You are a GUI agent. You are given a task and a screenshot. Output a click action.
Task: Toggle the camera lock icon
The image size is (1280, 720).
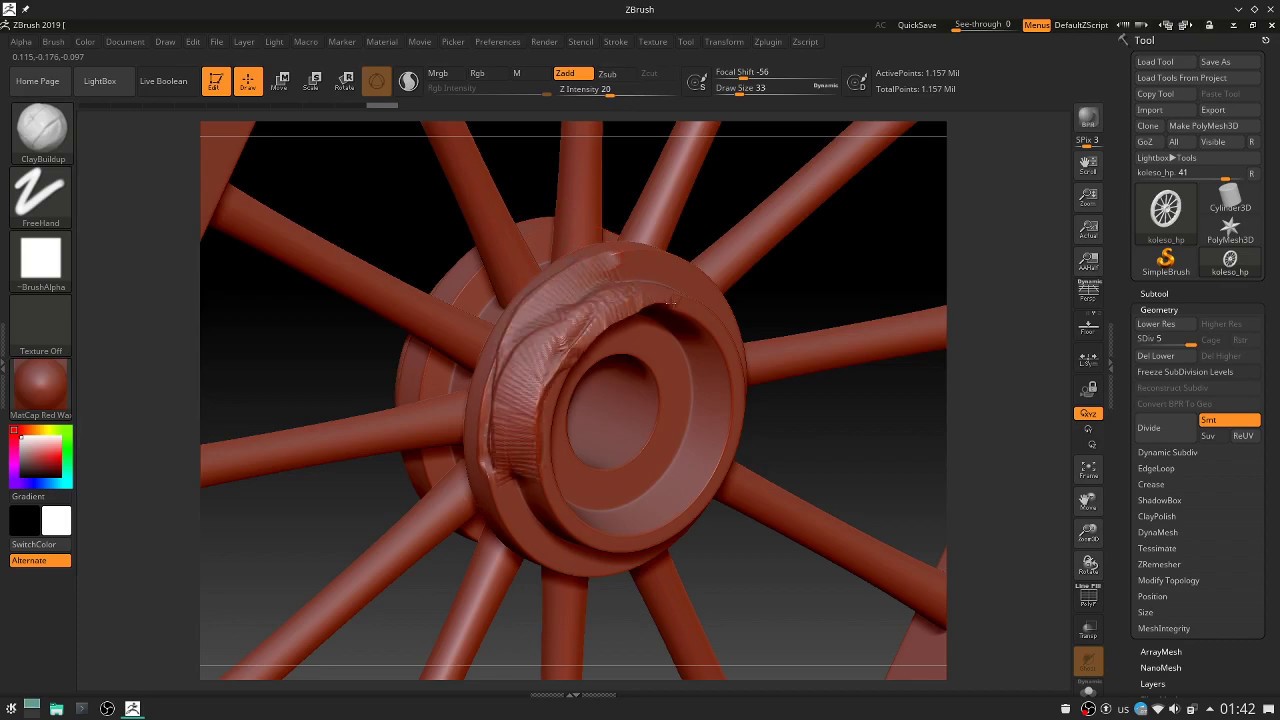click(x=1088, y=389)
